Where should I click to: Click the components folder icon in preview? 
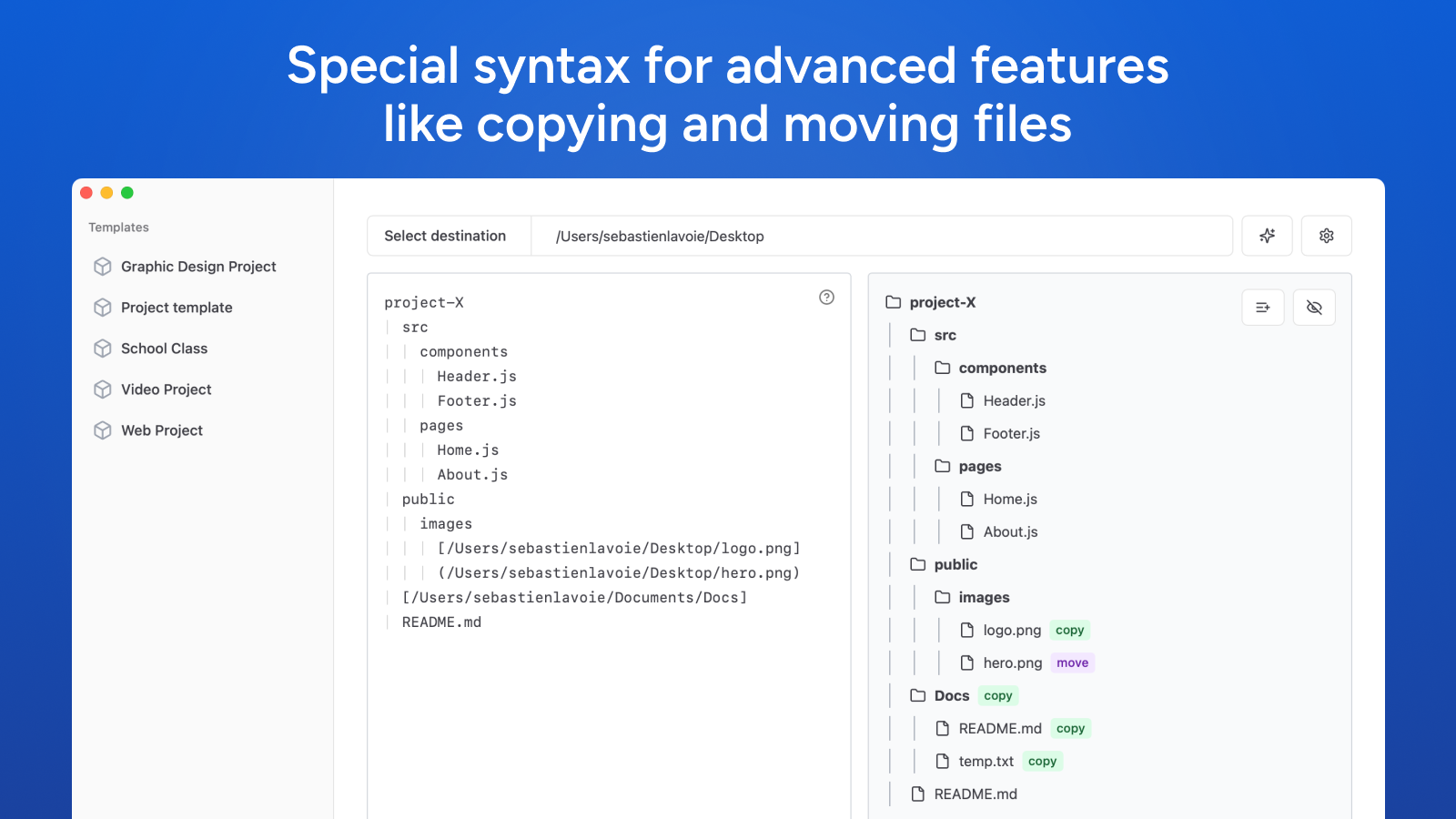(x=943, y=368)
